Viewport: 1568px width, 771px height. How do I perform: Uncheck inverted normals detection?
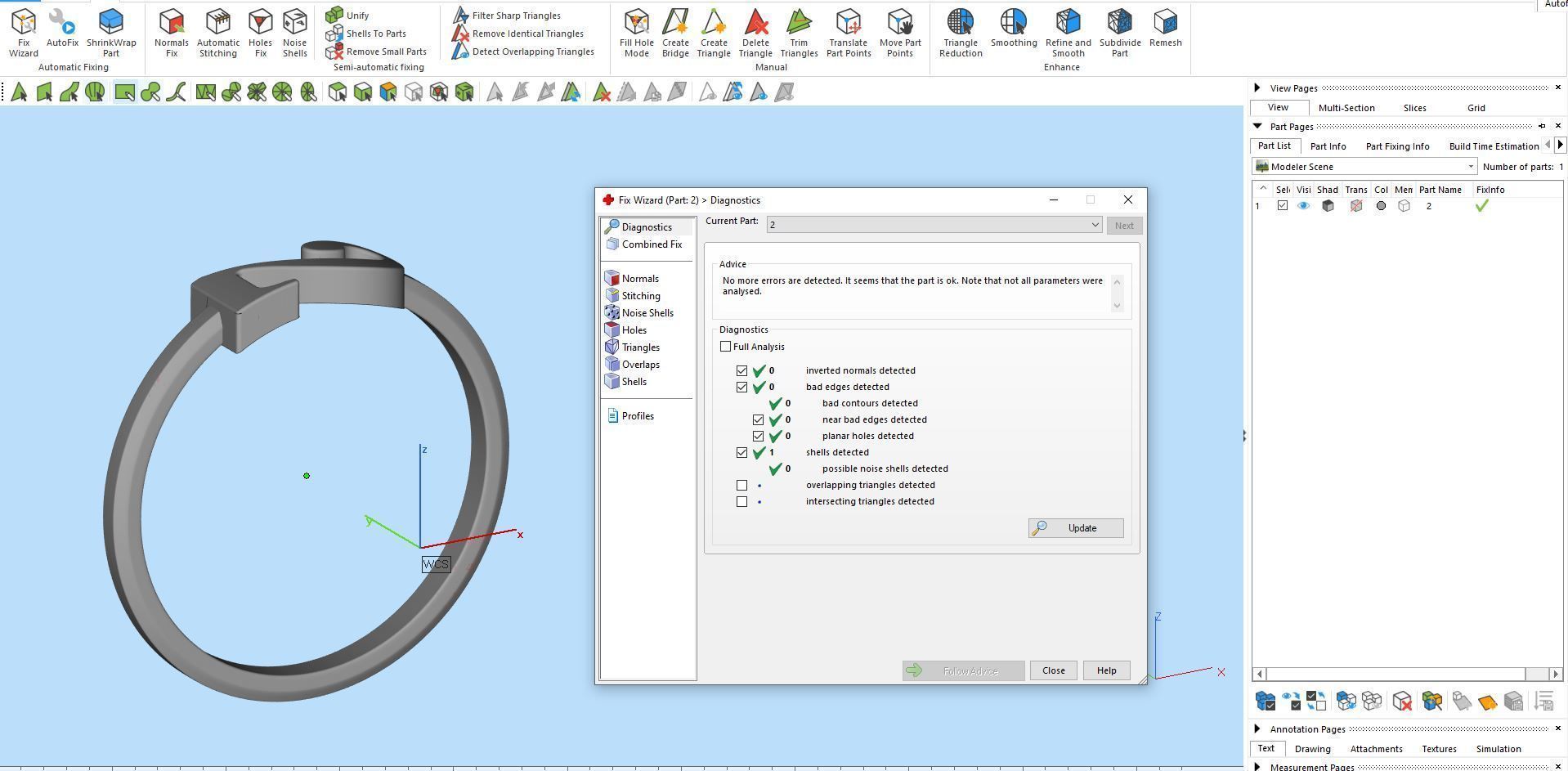[741, 370]
